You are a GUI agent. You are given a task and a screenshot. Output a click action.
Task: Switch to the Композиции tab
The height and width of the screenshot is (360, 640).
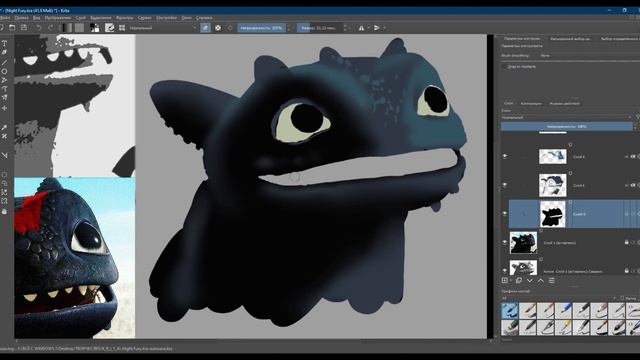coord(531,103)
